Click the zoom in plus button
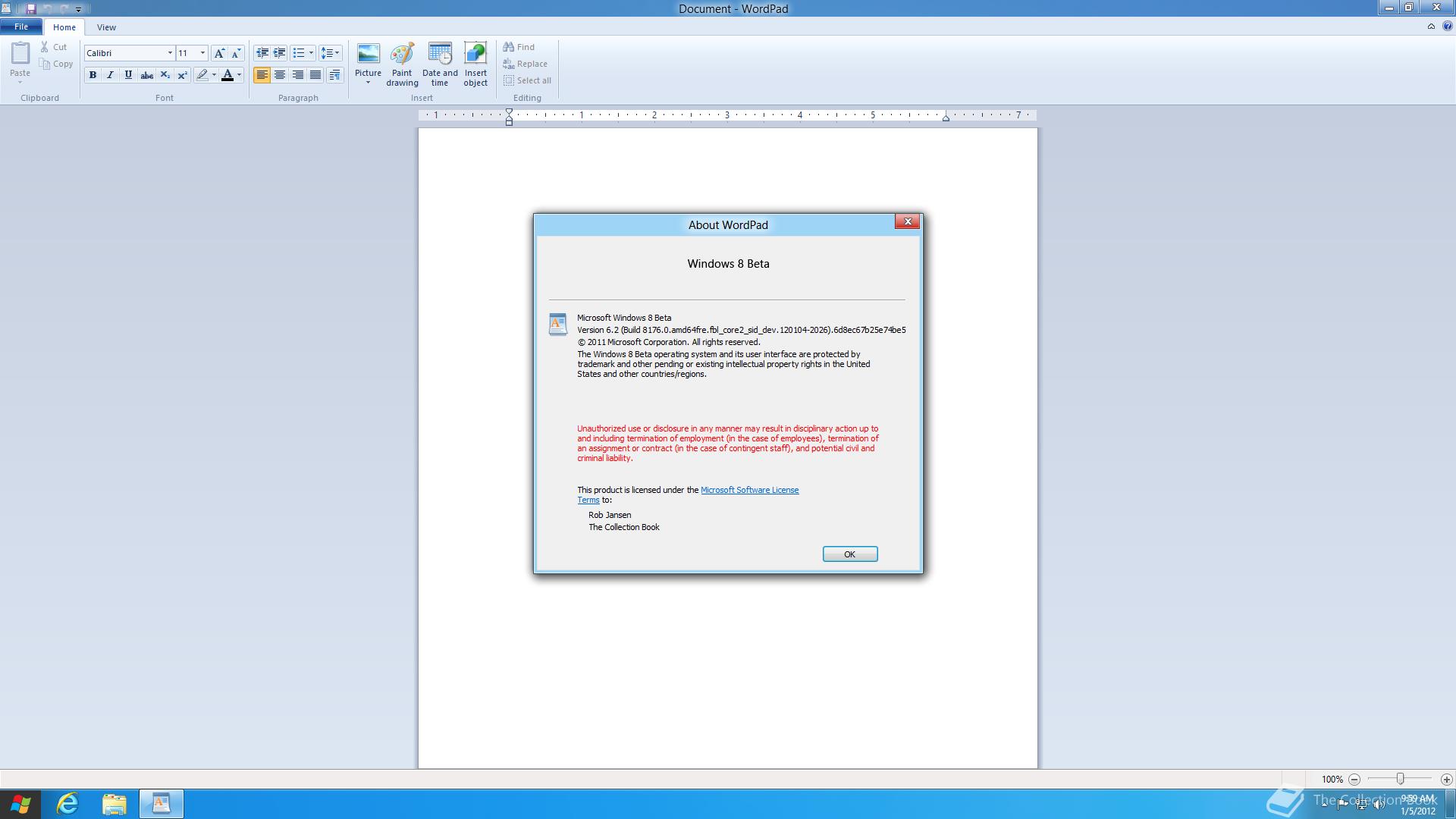 [1446, 779]
